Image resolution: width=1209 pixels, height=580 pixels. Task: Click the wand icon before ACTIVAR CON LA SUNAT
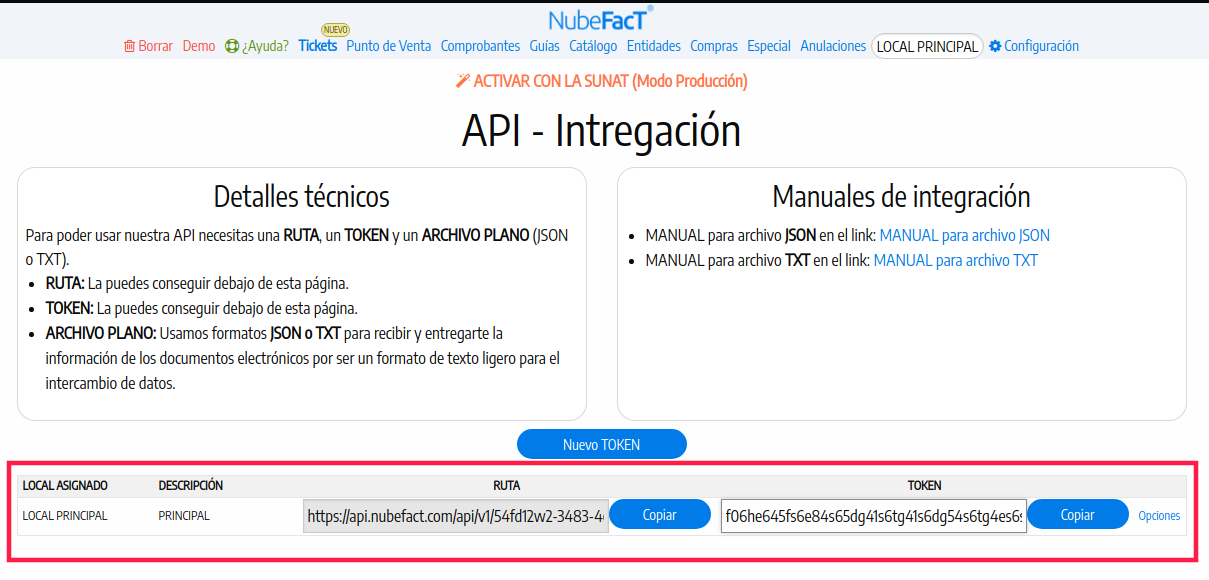tap(462, 81)
